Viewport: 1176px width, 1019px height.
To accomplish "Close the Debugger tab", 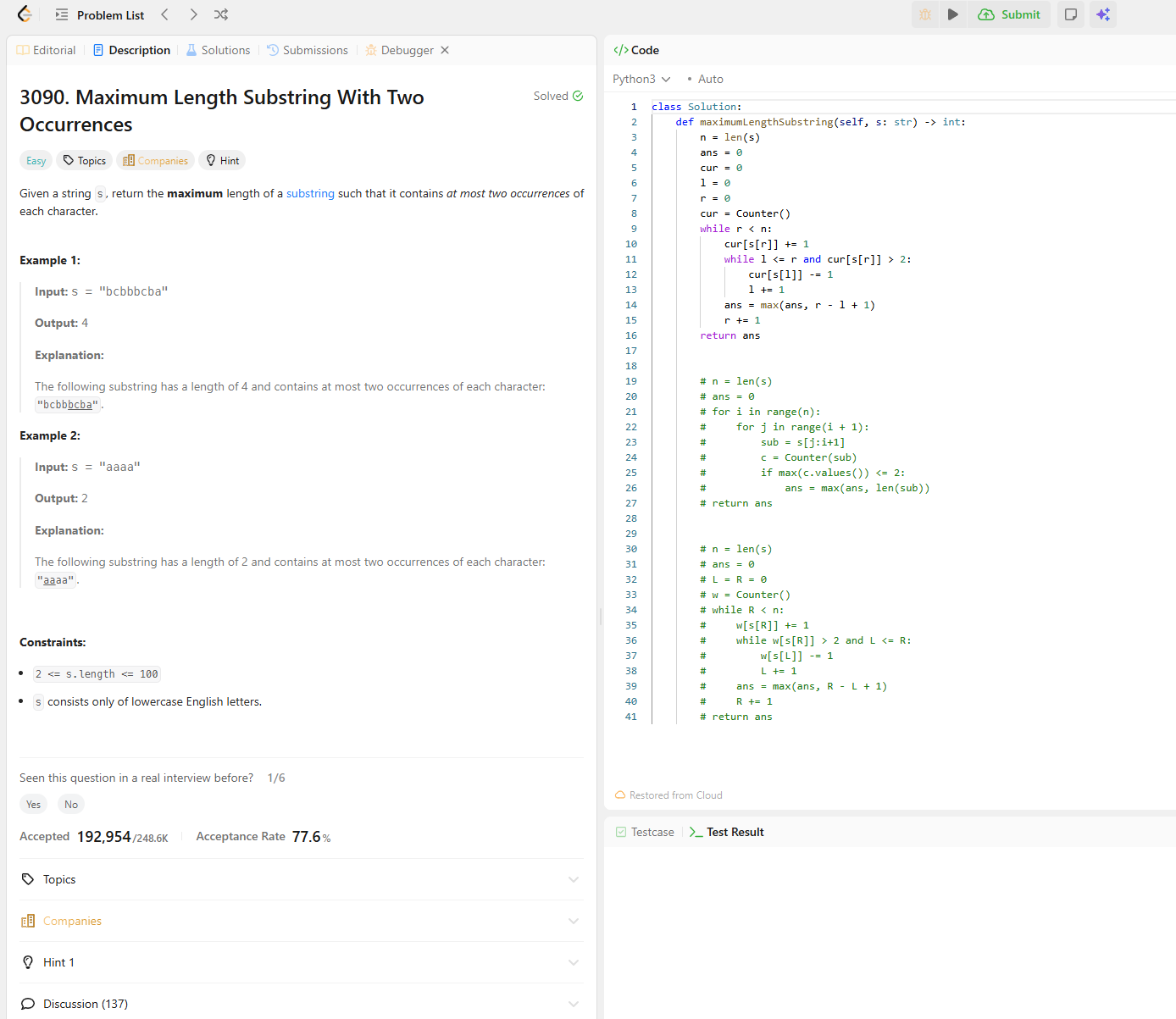I will 445,50.
